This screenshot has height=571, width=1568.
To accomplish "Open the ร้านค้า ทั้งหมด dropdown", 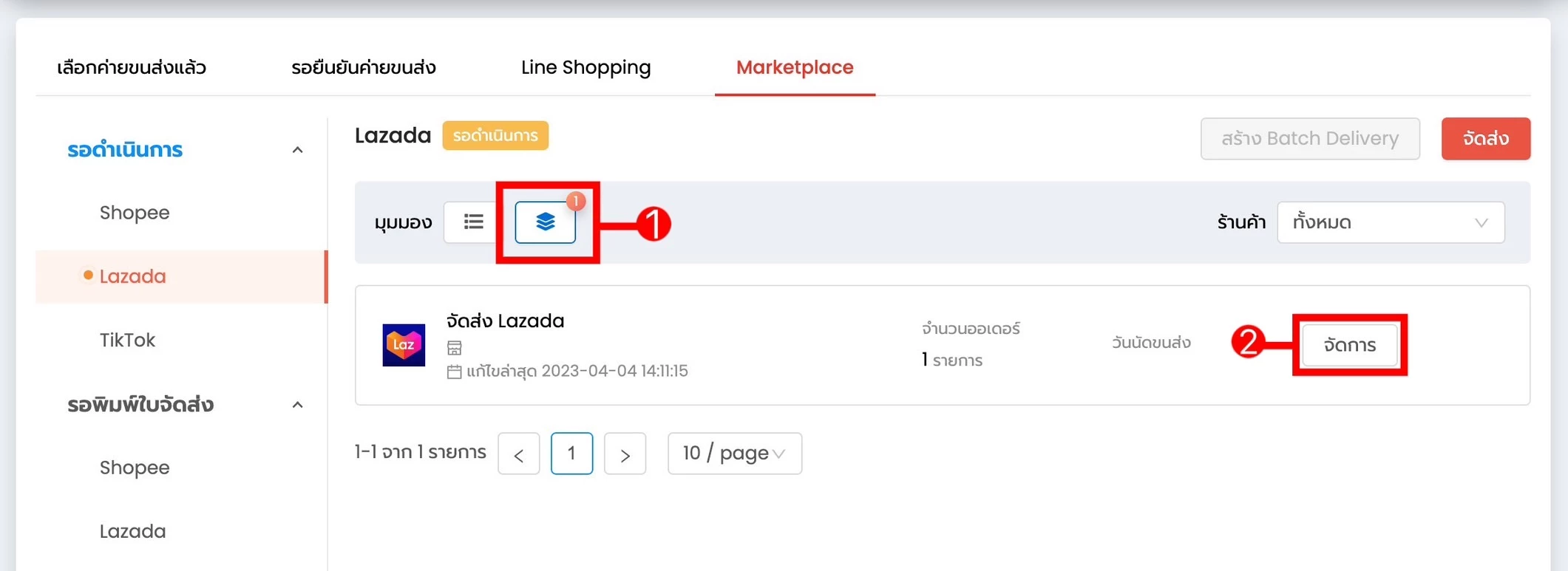I will [x=1391, y=222].
